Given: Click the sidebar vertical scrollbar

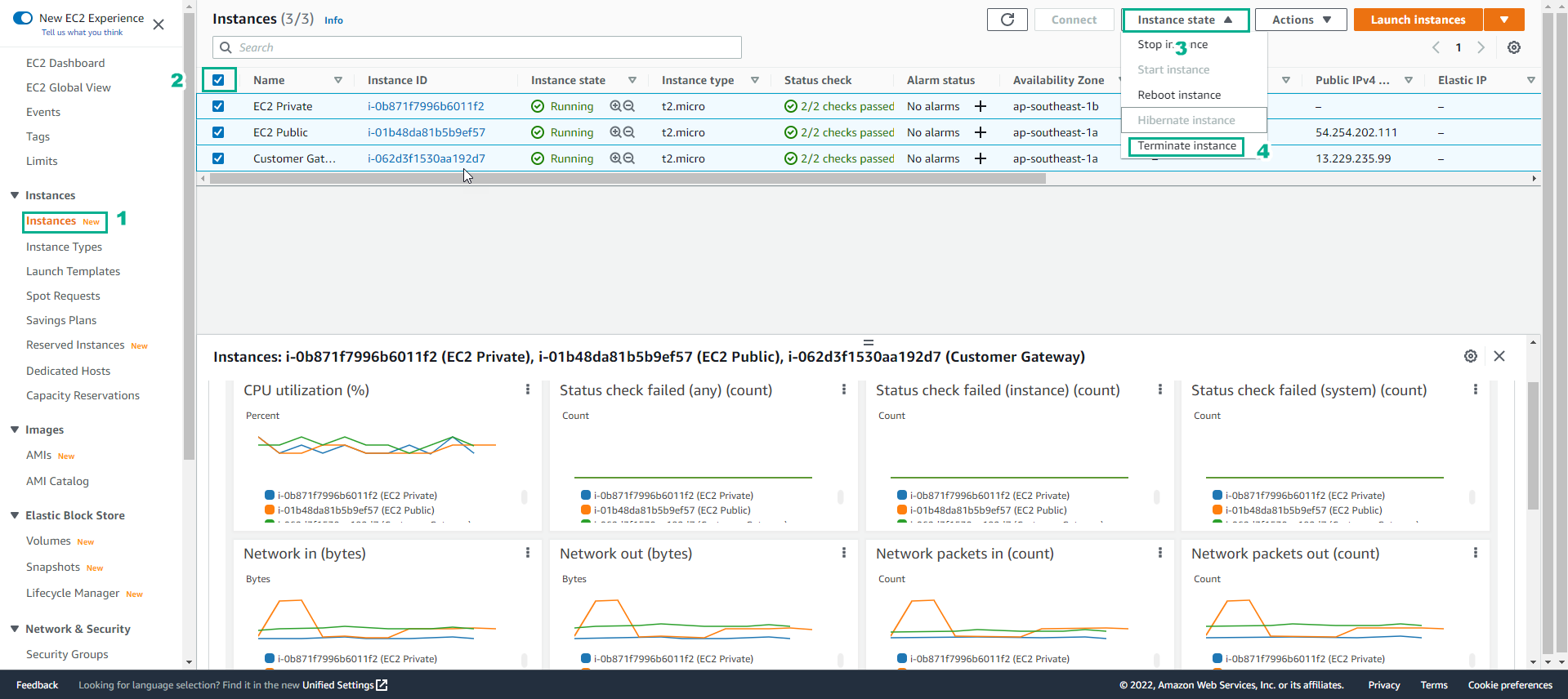Looking at the screenshot, I should [x=189, y=237].
